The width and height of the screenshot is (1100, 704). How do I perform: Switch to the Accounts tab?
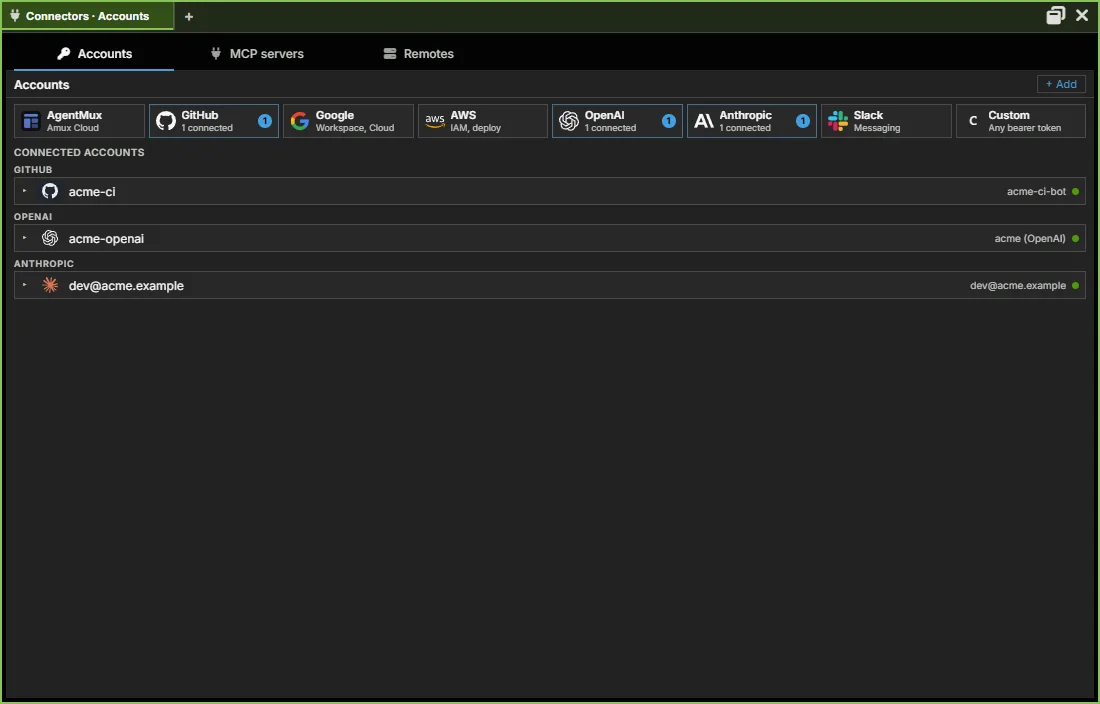94,53
